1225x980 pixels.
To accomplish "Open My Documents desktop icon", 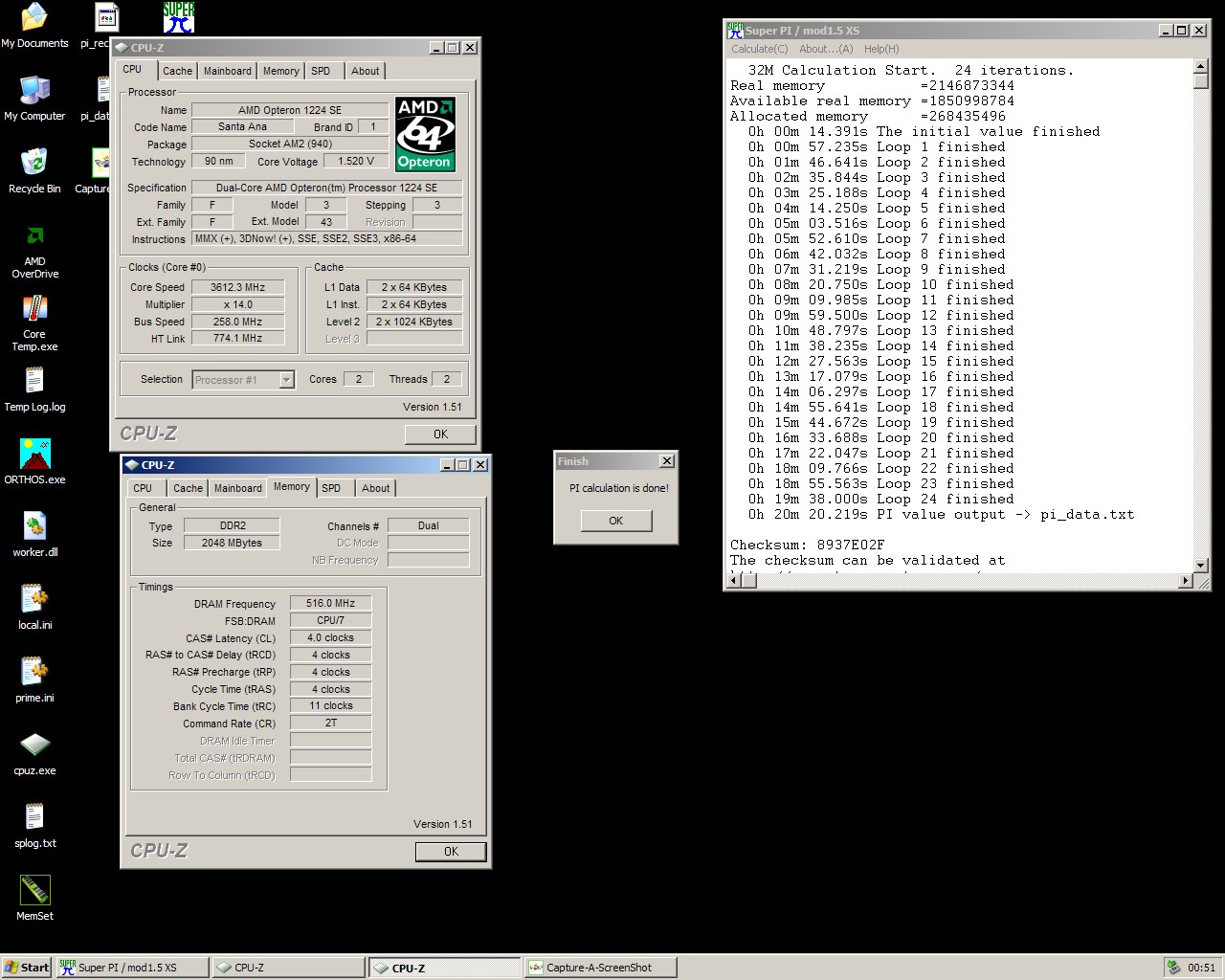I will [x=34, y=25].
